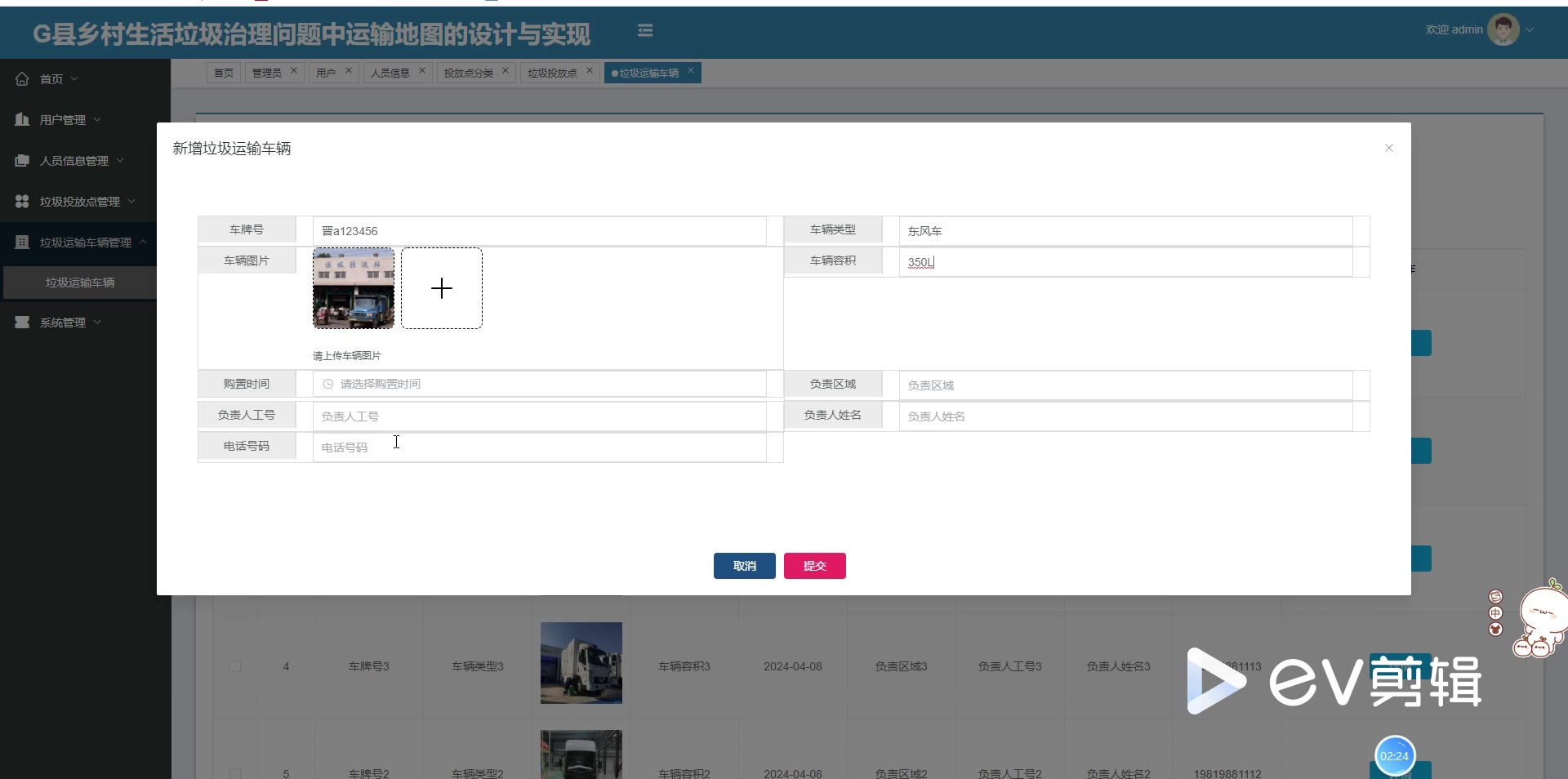The width and height of the screenshot is (1568, 779).
Task: Collapse the 垃圾运输车辆管理 sidebar menu
Action: pos(143,243)
